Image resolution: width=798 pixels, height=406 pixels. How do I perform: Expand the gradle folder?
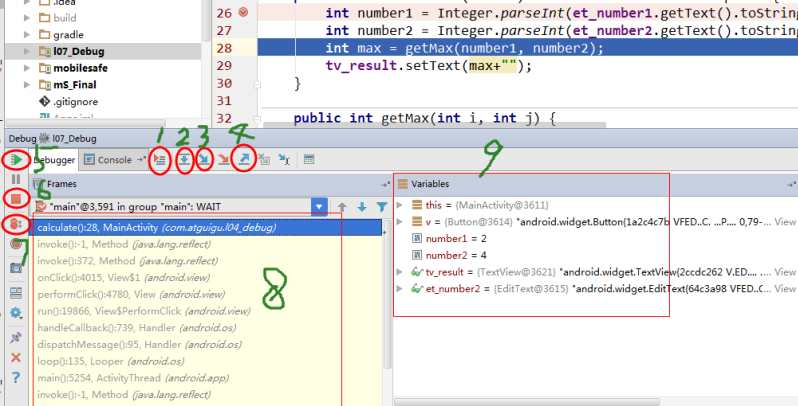(x=27, y=35)
